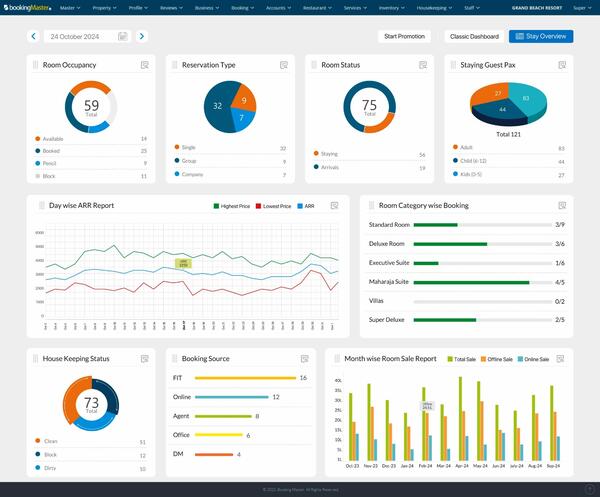Expand the Super user dropdown
Viewport: 600px width, 497px height.
tap(581, 7)
